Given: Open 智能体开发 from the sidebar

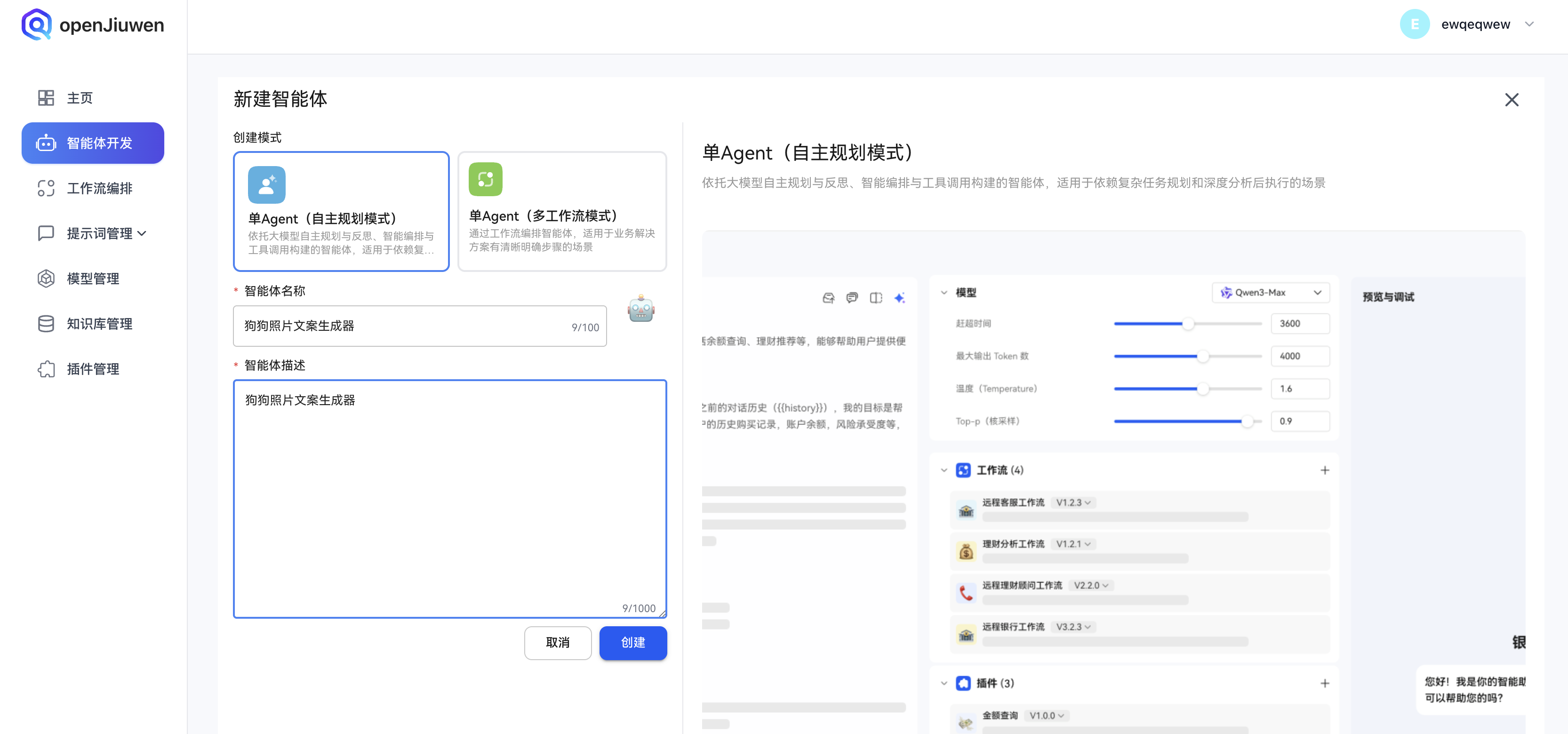Looking at the screenshot, I should 93,143.
